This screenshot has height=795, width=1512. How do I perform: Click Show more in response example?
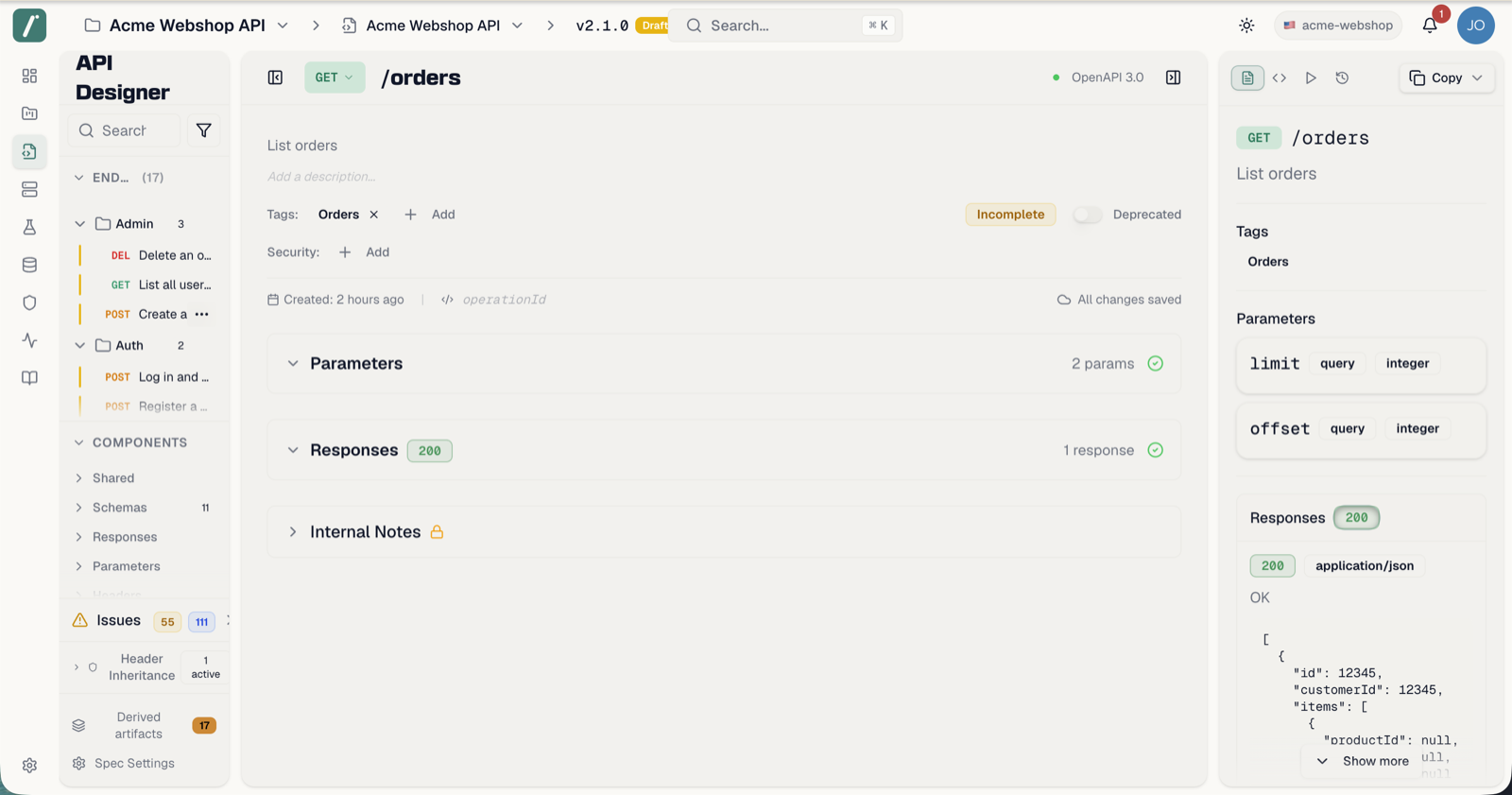(x=1364, y=761)
